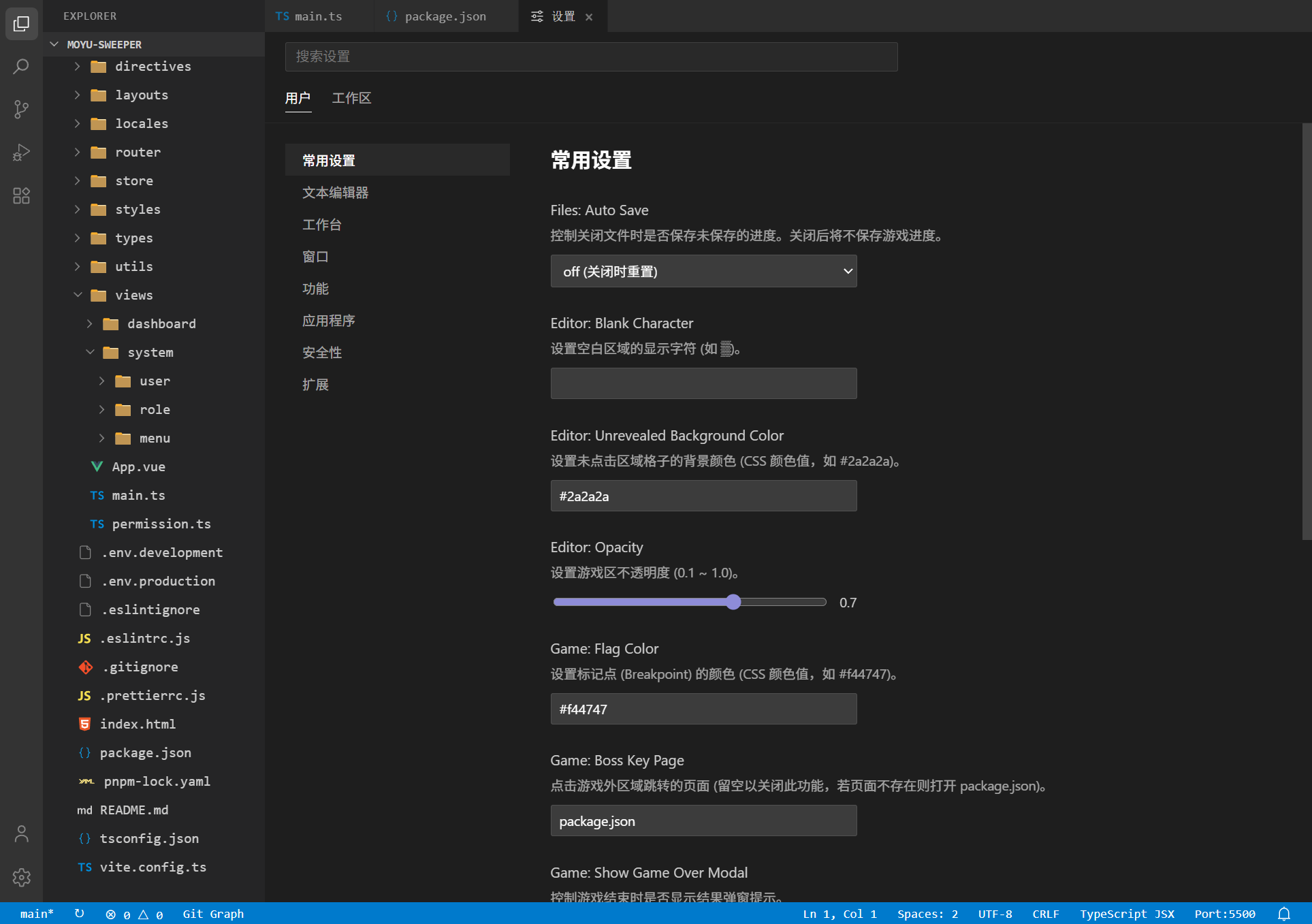1312x924 pixels.
Task: Open the Run and Debug icon
Action: click(21, 153)
